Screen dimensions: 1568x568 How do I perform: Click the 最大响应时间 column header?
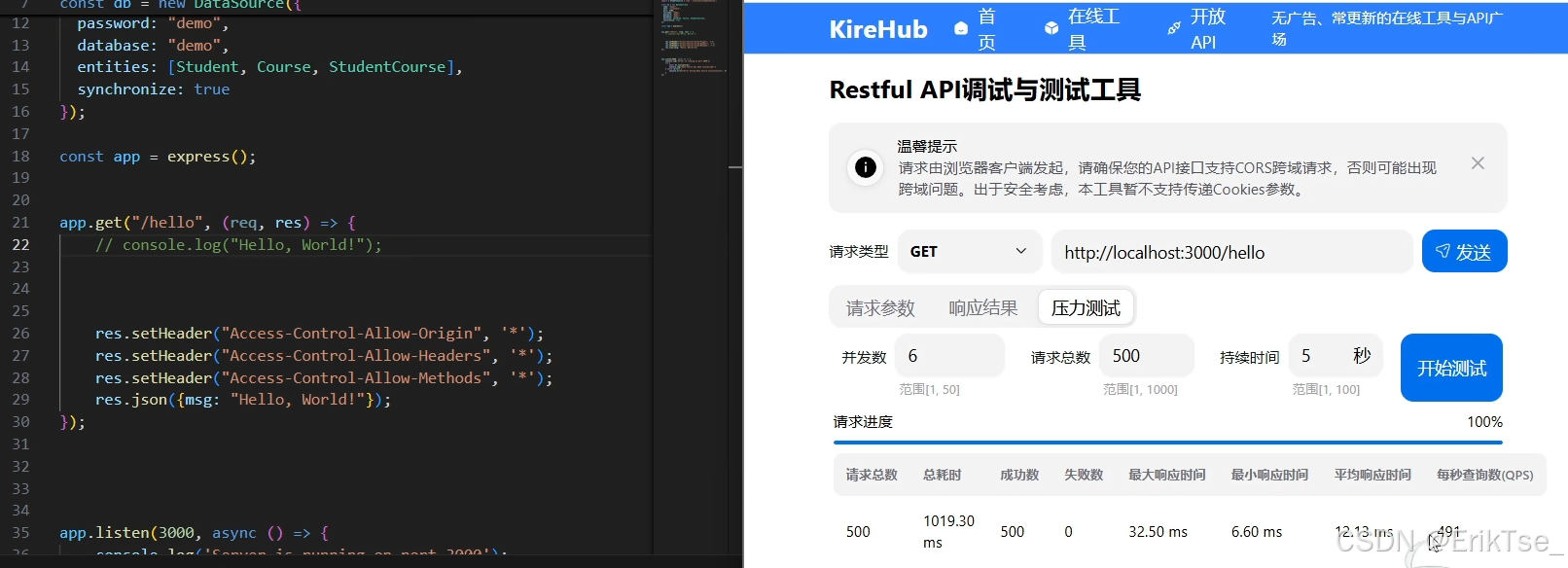click(1167, 475)
